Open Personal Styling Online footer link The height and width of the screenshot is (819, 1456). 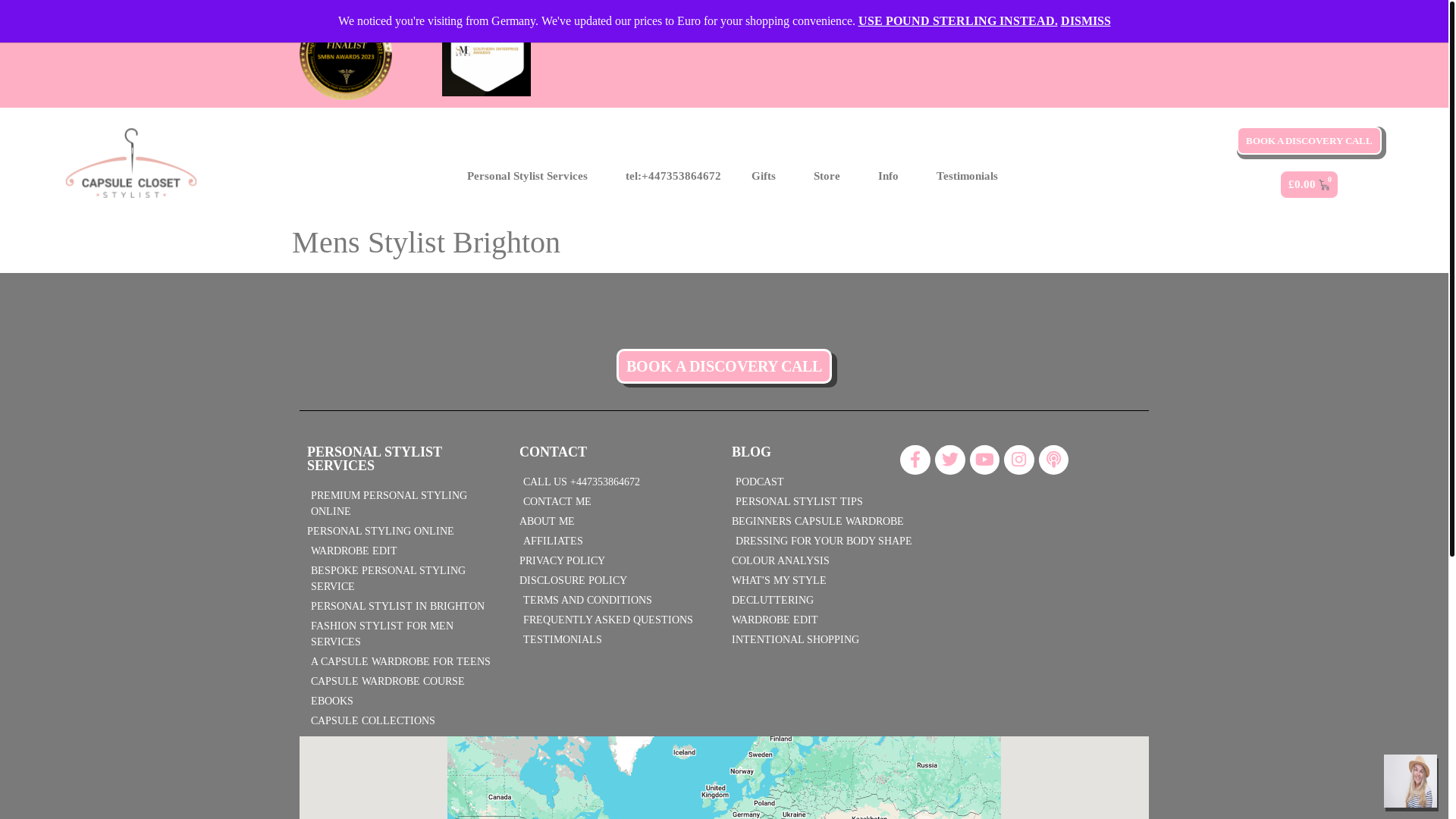coord(380,532)
